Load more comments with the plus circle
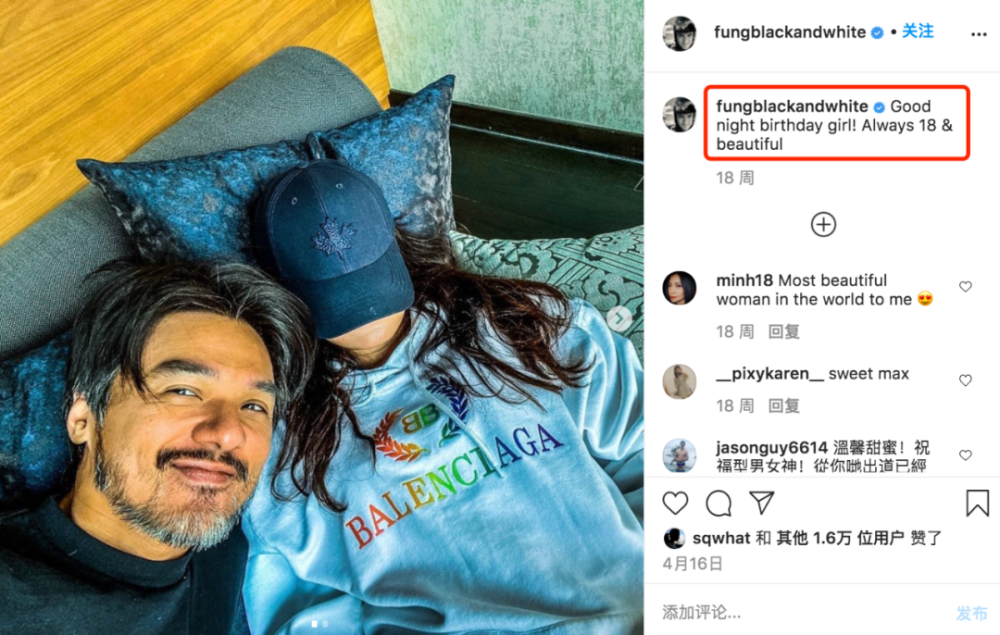This screenshot has height=635, width=1000. 823,224
